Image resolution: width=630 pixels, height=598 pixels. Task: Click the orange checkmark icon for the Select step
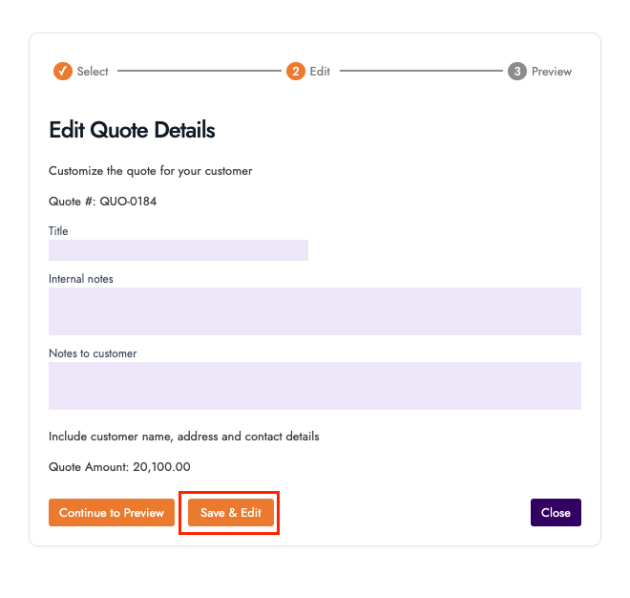(x=62, y=71)
